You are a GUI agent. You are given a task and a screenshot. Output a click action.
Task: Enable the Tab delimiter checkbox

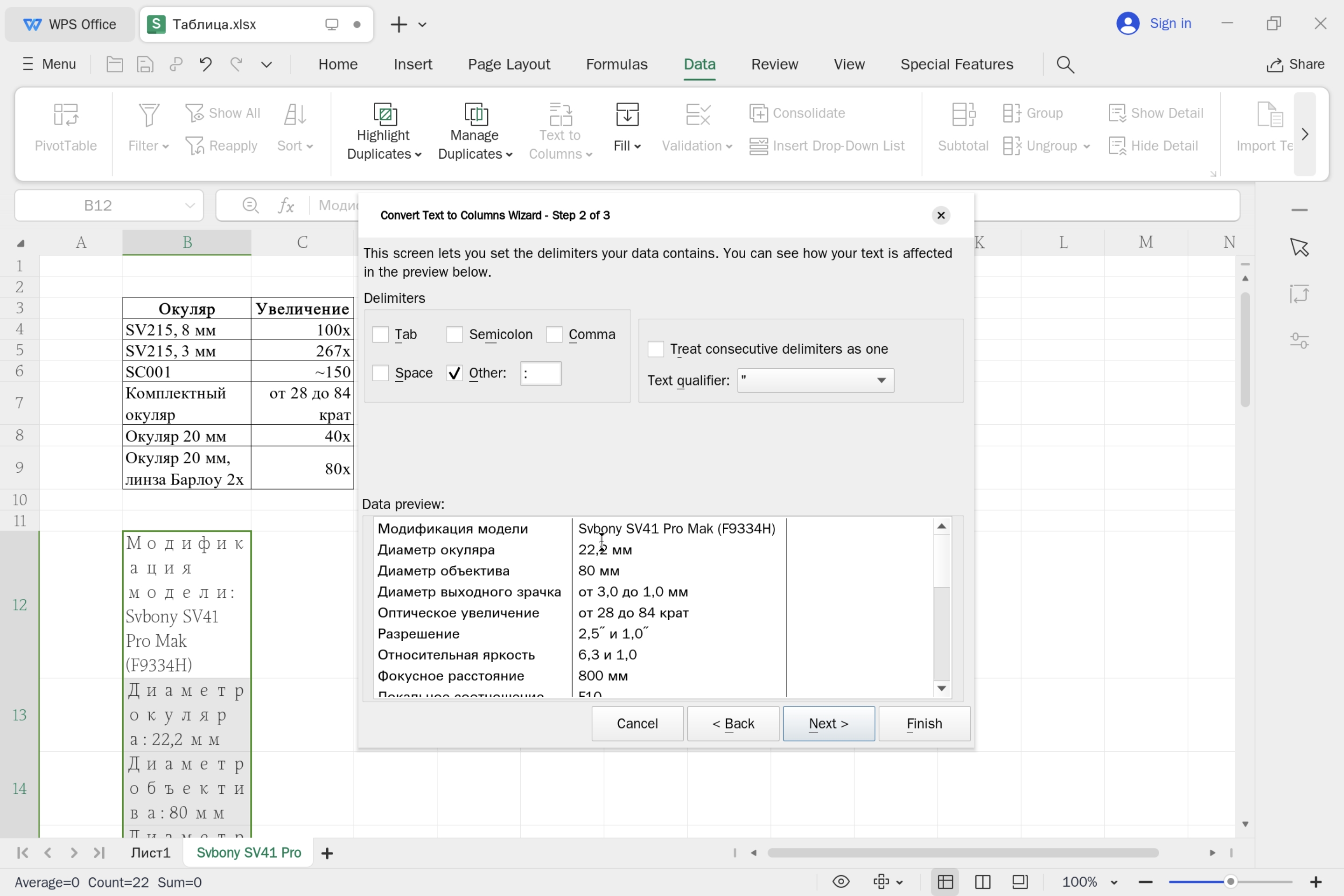pyautogui.click(x=381, y=335)
